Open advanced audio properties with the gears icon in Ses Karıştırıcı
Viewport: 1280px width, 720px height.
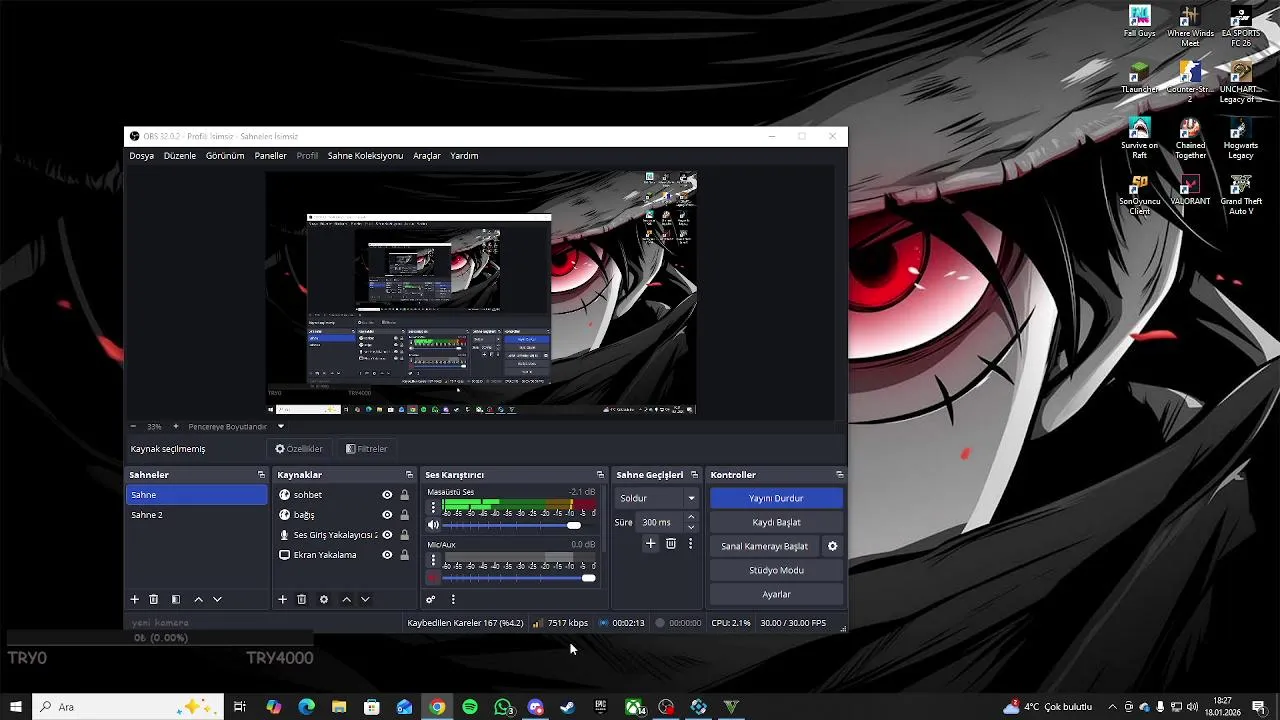431,599
